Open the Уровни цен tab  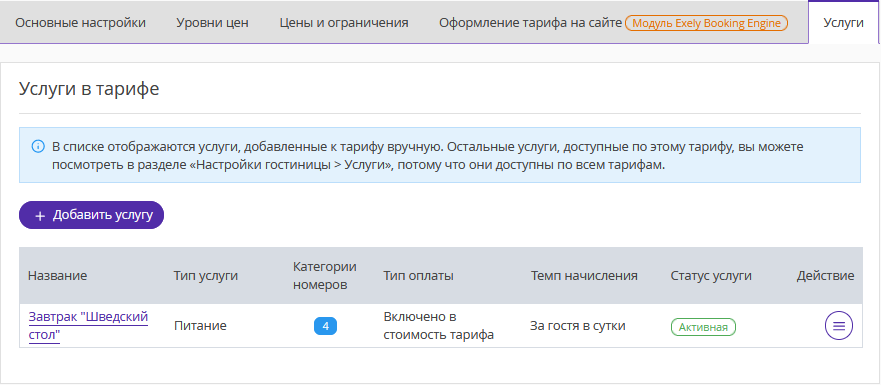[x=212, y=23]
